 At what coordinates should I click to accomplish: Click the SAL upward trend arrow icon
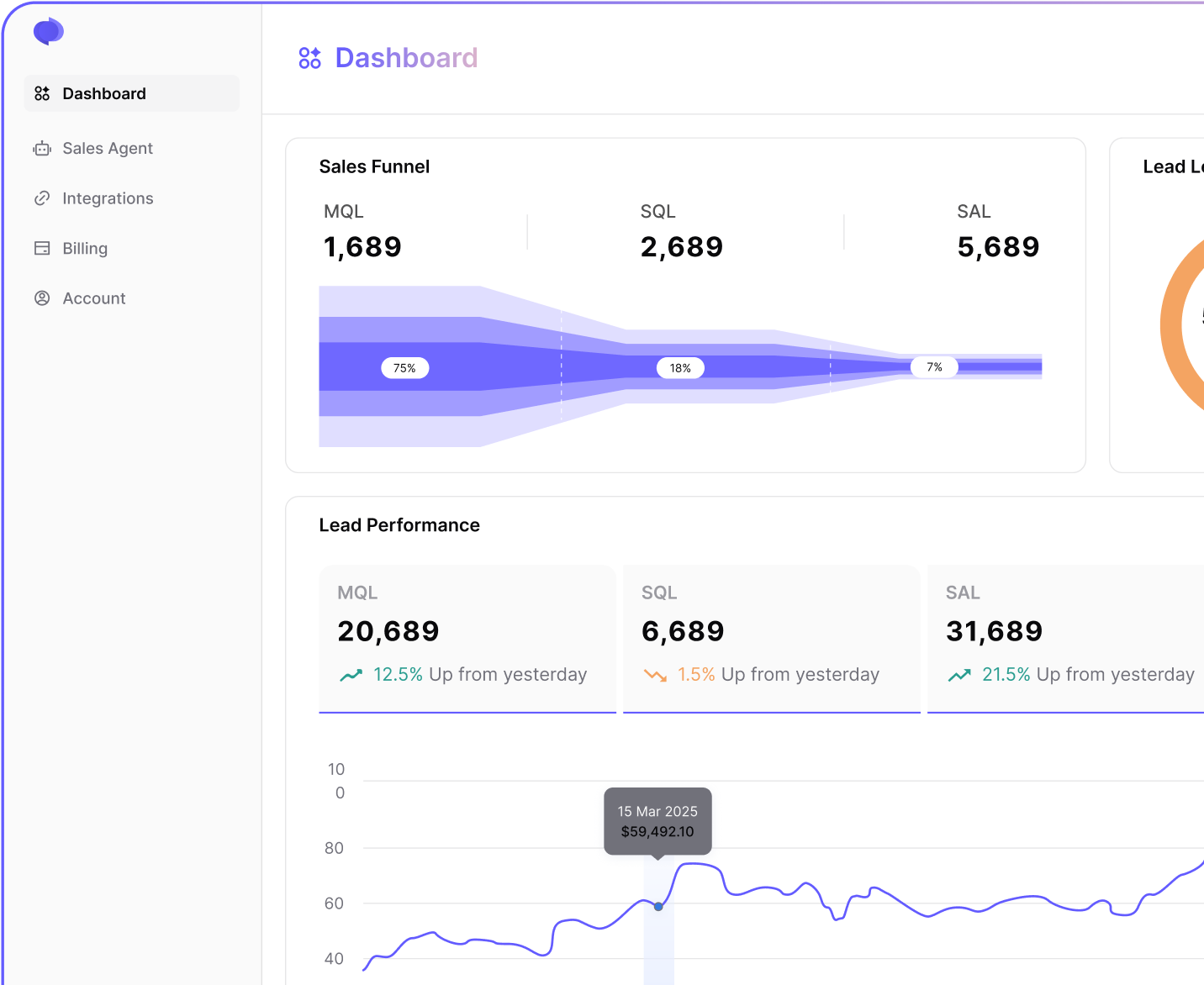[x=960, y=675]
